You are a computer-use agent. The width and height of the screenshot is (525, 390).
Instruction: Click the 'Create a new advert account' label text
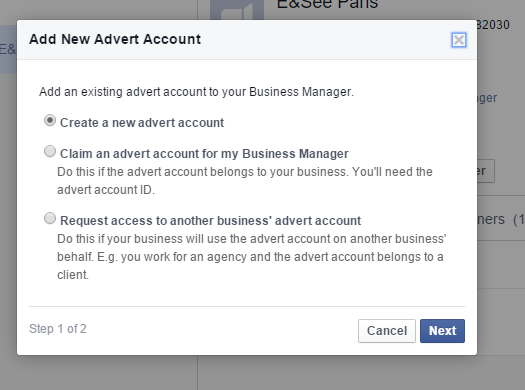click(x=142, y=123)
